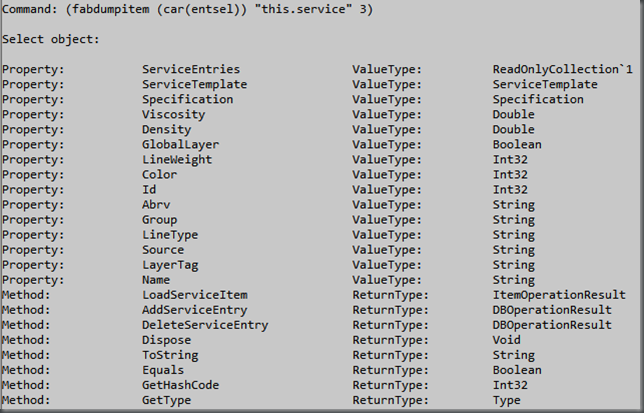Screen dimensions: 644x413
Task: Select the Dispose method name
Action: (166, 340)
